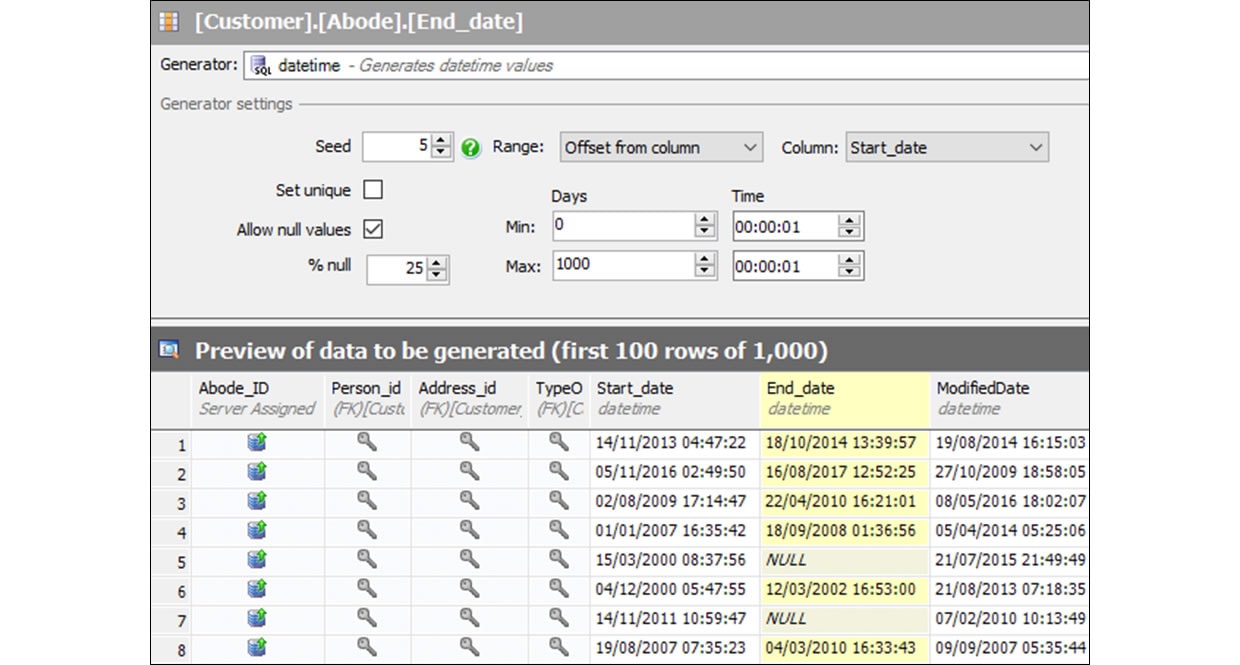Click the Abode_ID server assigned icon in row 2

(x=257, y=471)
